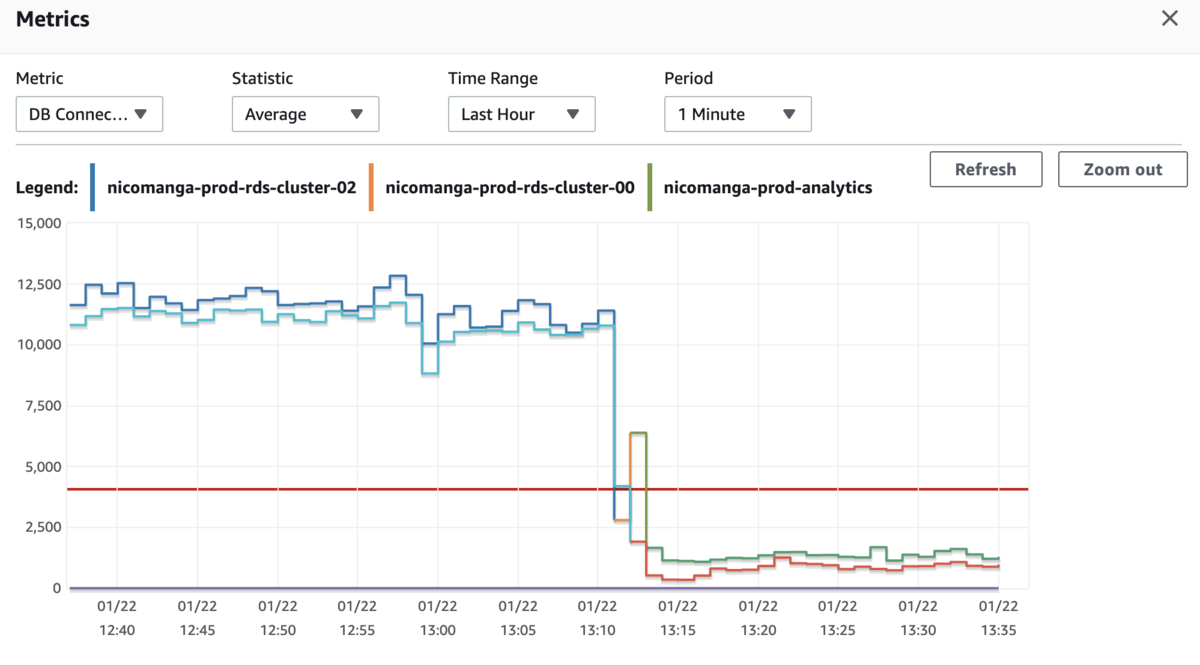Click the down arrow icon in the Time Range selector
Image resolution: width=1200 pixels, height=665 pixels.
[x=573, y=114]
